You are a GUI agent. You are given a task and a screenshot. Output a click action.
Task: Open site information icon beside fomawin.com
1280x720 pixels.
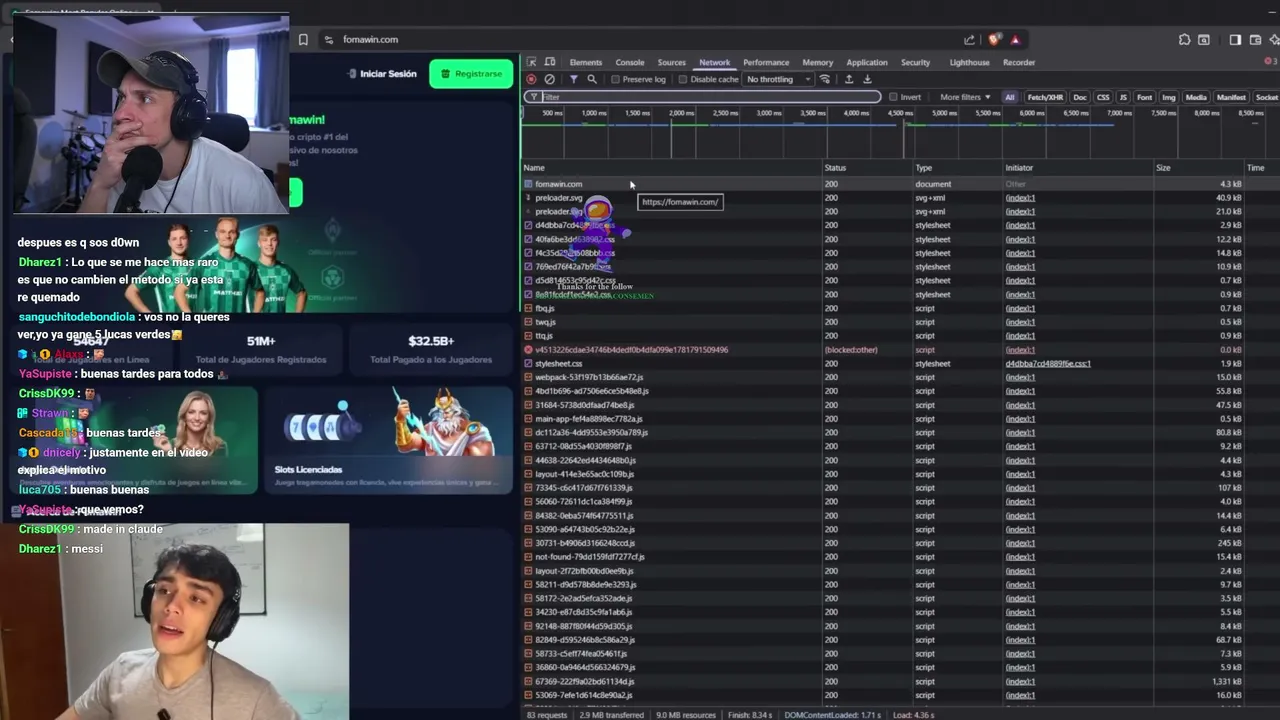coord(328,40)
